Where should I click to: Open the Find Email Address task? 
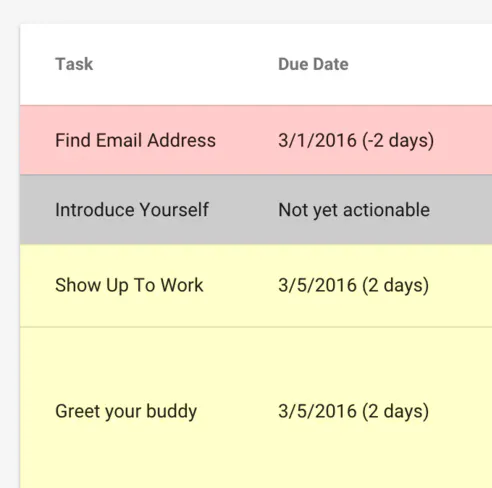[x=135, y=140]
